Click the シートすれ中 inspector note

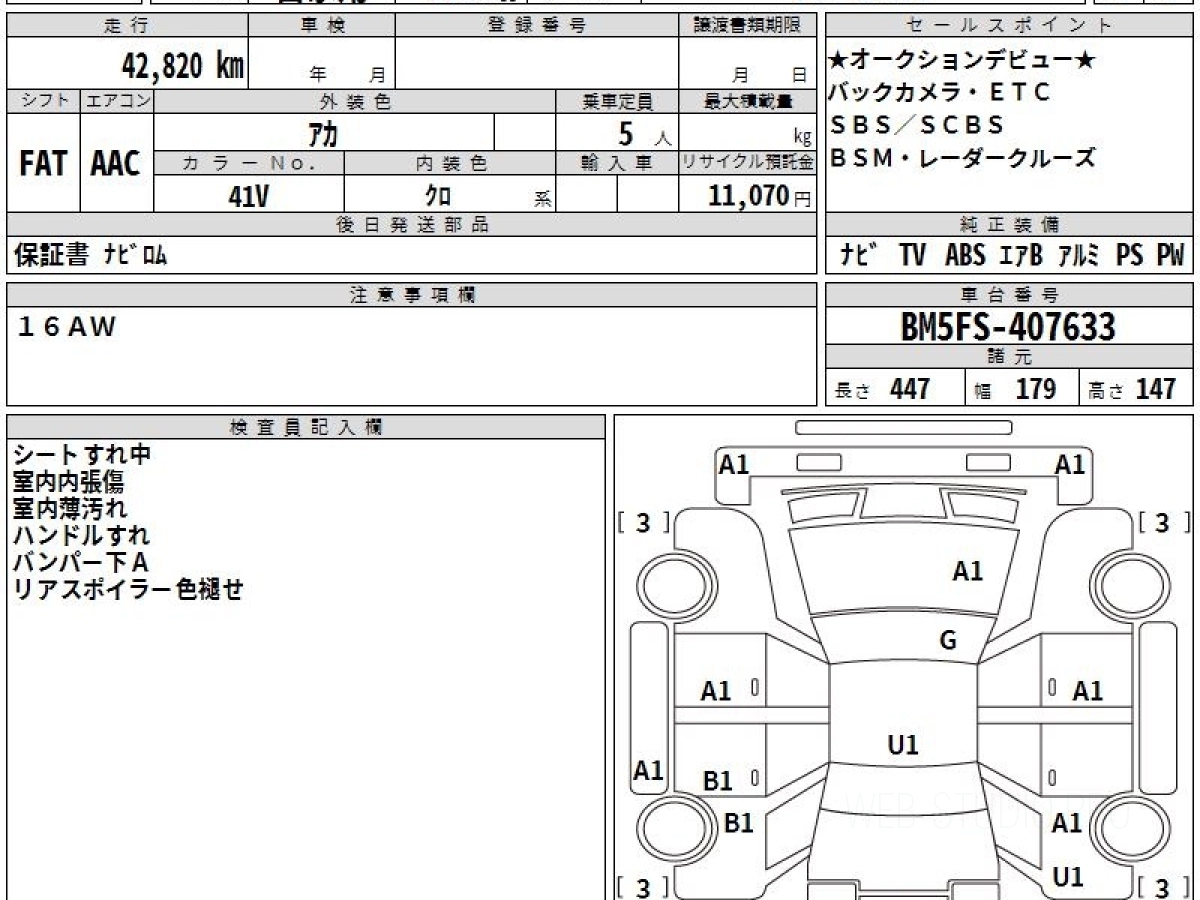coord(82,454)
